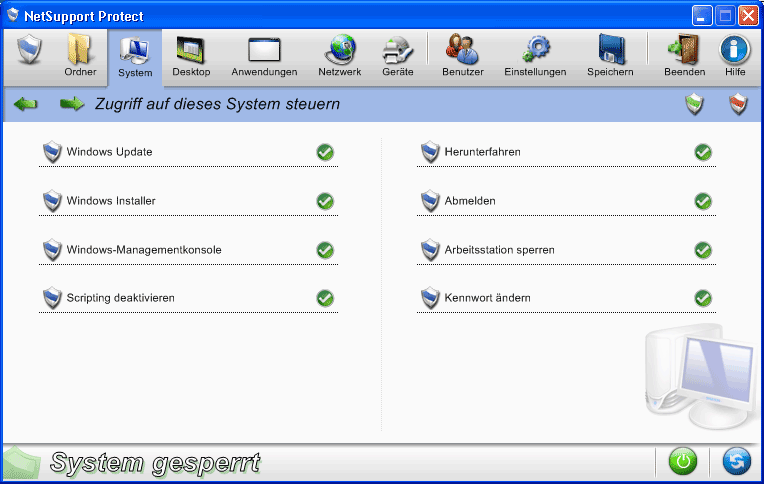Toggle the Windows-Managementkonsole checkmark
Screen dimensions: 764x484
[x=325, y=250]
